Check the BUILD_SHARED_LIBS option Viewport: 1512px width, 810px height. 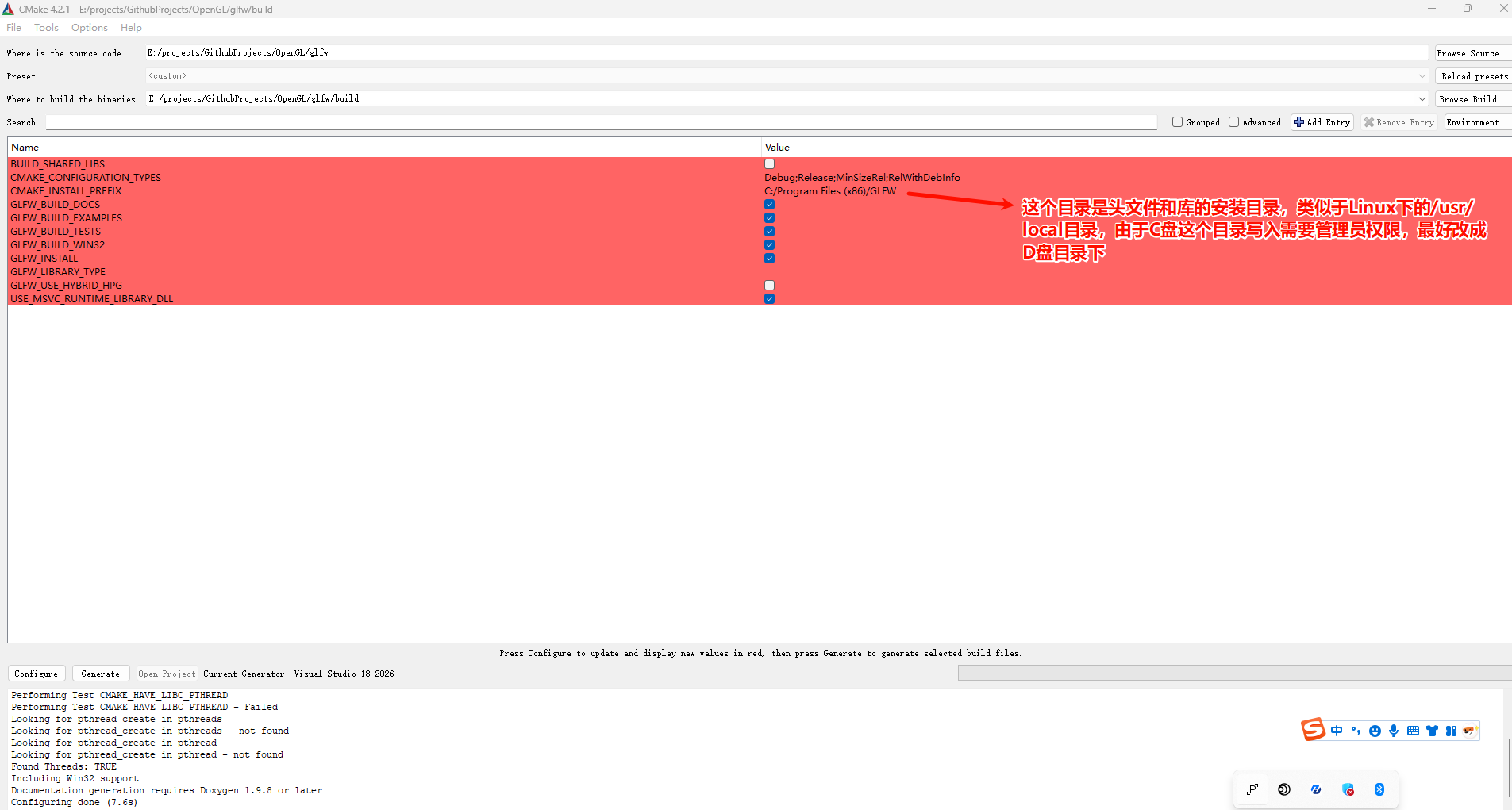pyautogui.click(x=769, y=164)
